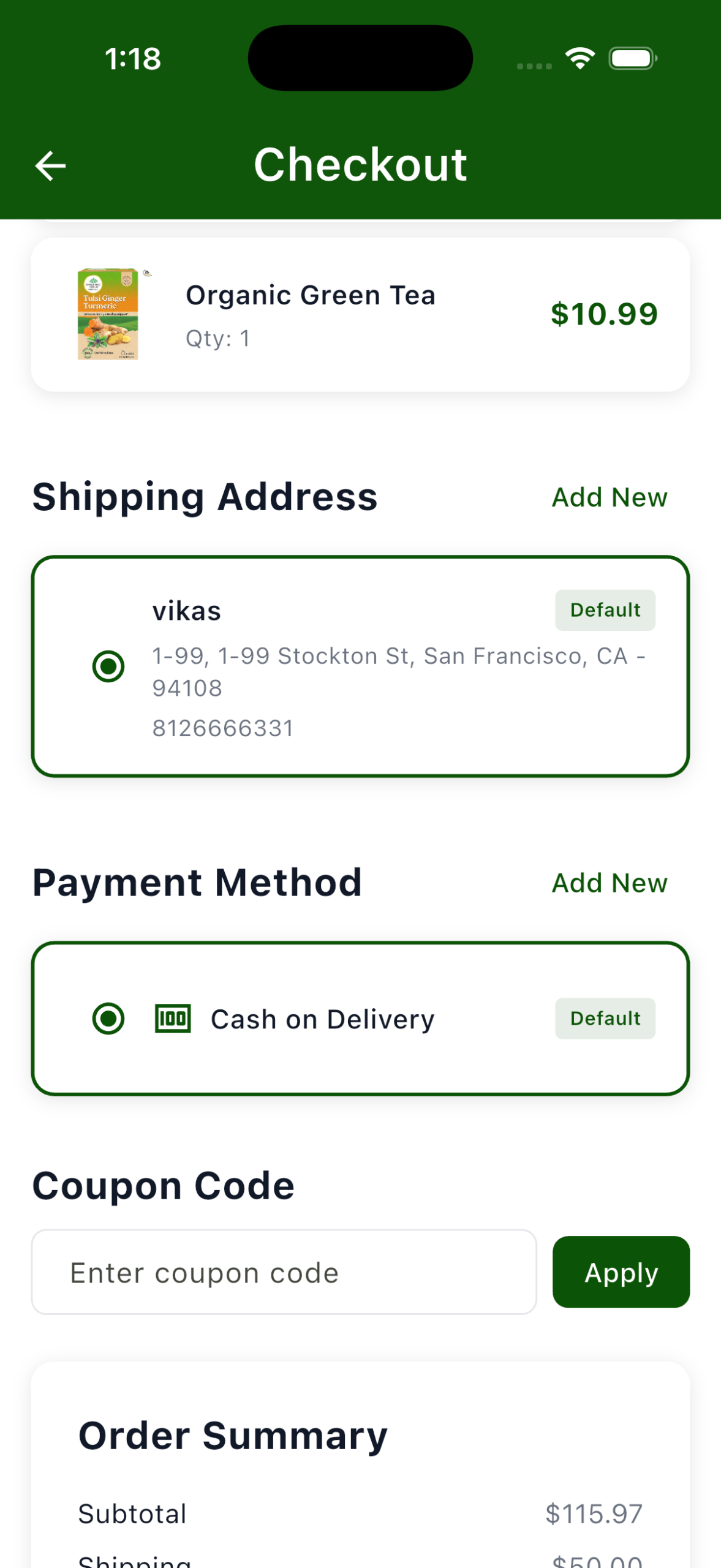Tap the Organic Green Tea item name
Screen dimensions: 721x1568
pos(311,296)
